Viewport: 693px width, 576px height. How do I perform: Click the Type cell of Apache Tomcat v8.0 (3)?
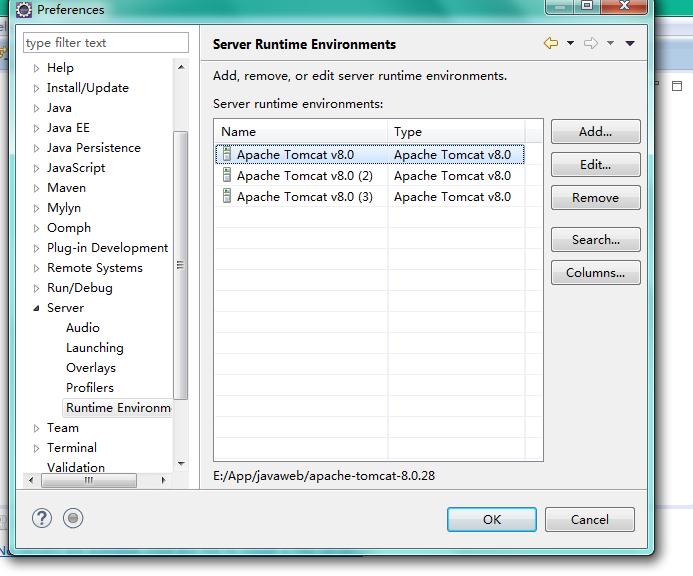(x=452, y=196)
